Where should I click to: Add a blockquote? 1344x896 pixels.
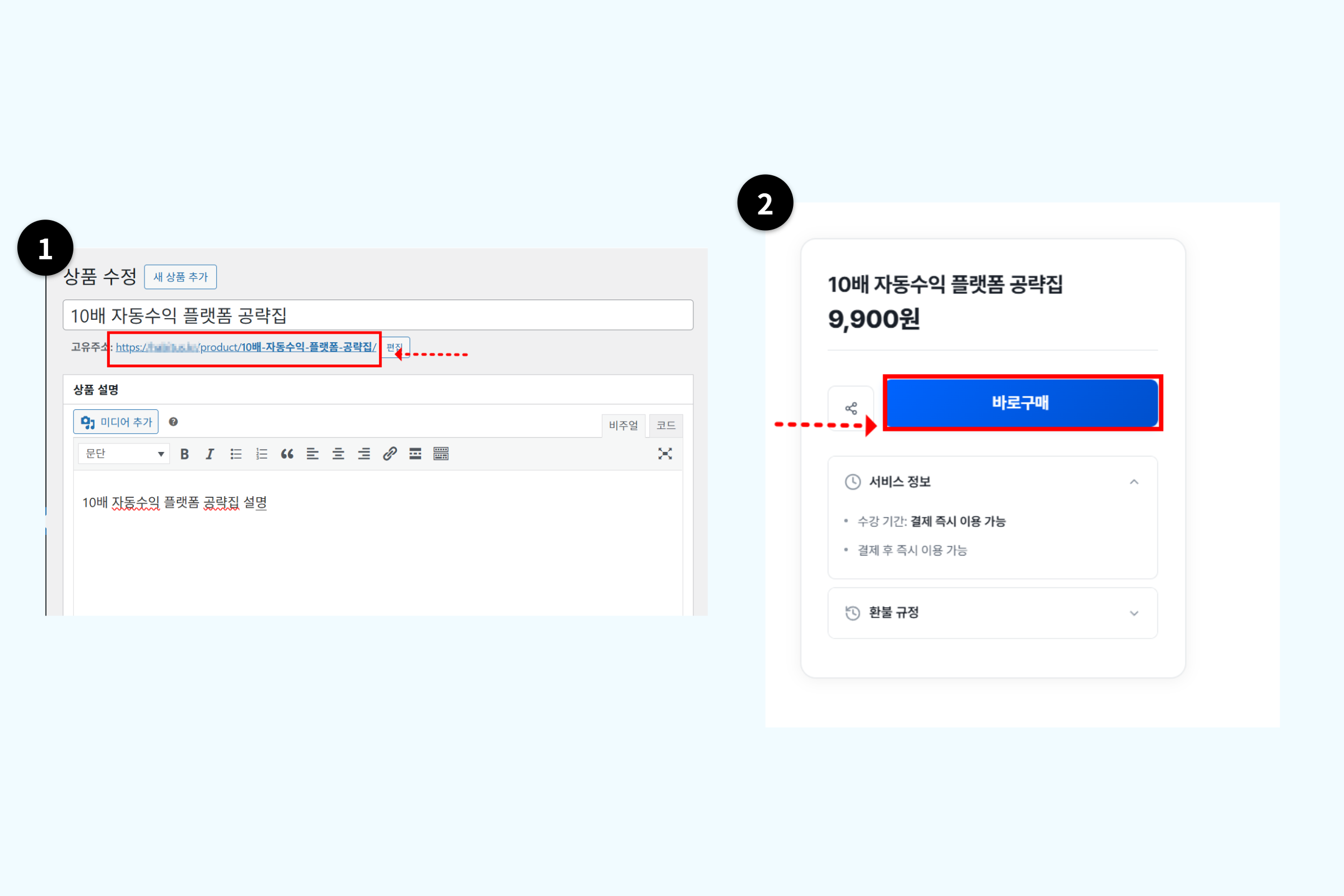tap(287, 454)
